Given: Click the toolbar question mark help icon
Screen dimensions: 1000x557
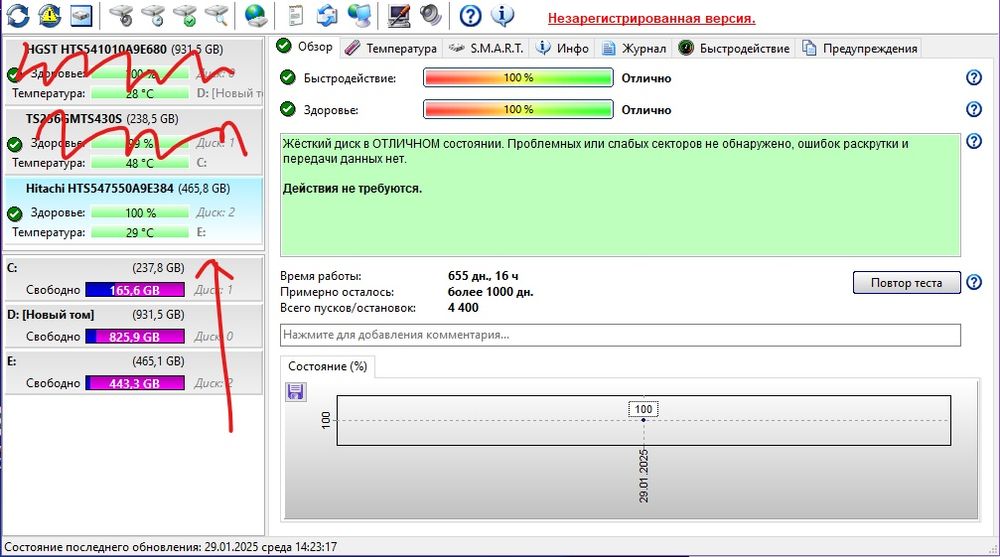Looking at the screenshot, I should tap(470, 15).
